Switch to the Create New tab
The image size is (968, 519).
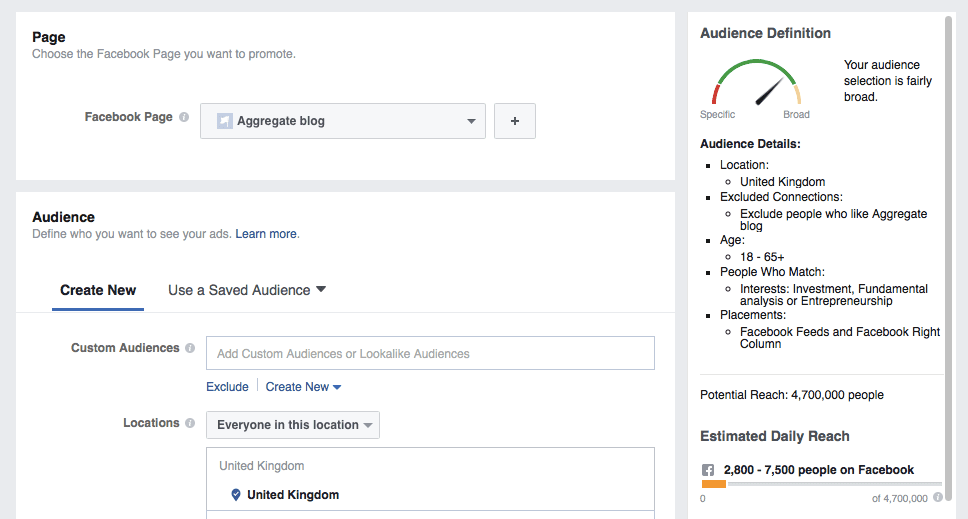click(x=98, y=290)
